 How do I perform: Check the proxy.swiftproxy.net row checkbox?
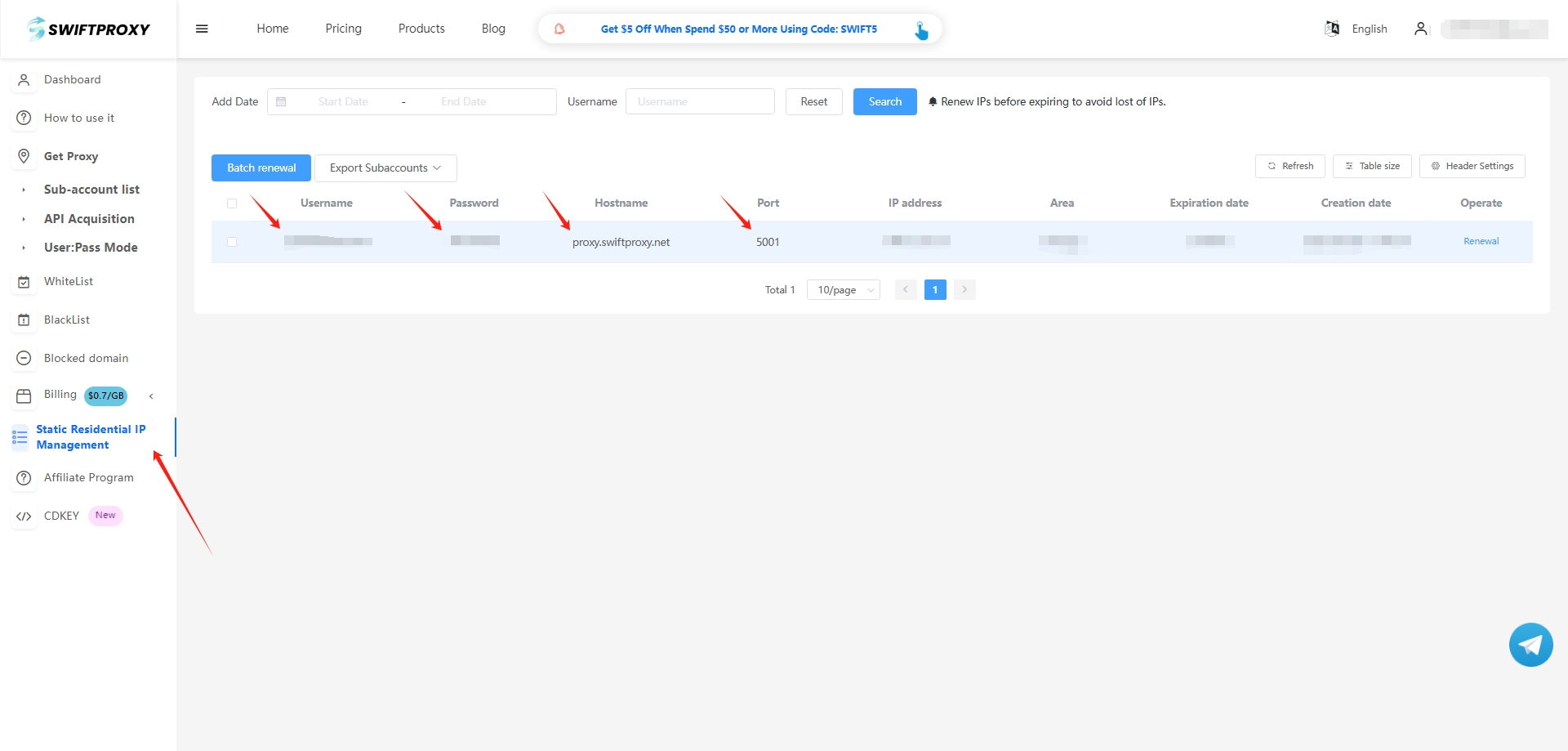tap(232, 242)
